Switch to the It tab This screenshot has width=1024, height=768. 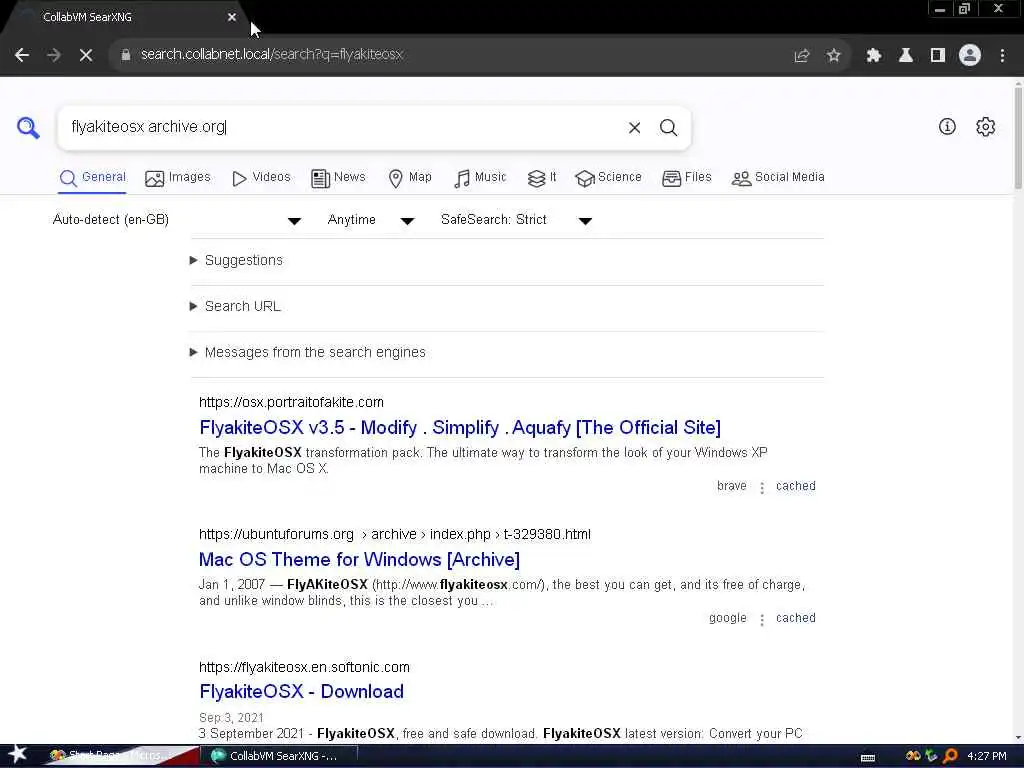pos(542,178)
